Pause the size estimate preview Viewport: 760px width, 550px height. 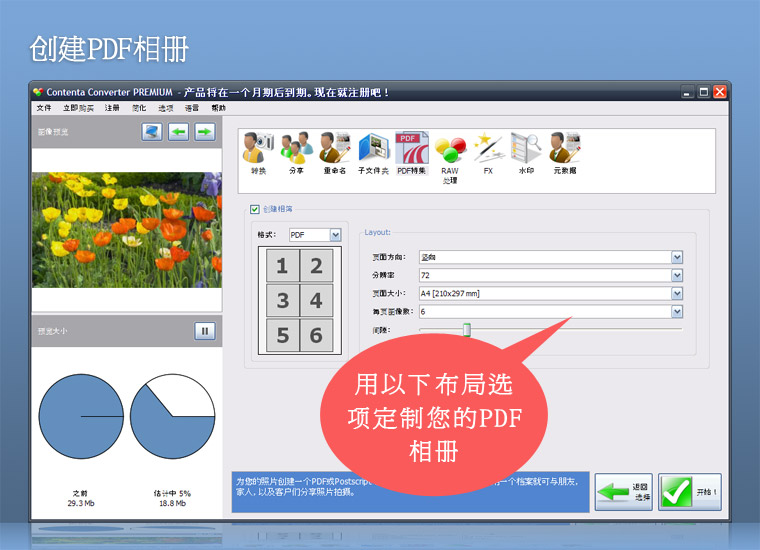click(204, 331)
